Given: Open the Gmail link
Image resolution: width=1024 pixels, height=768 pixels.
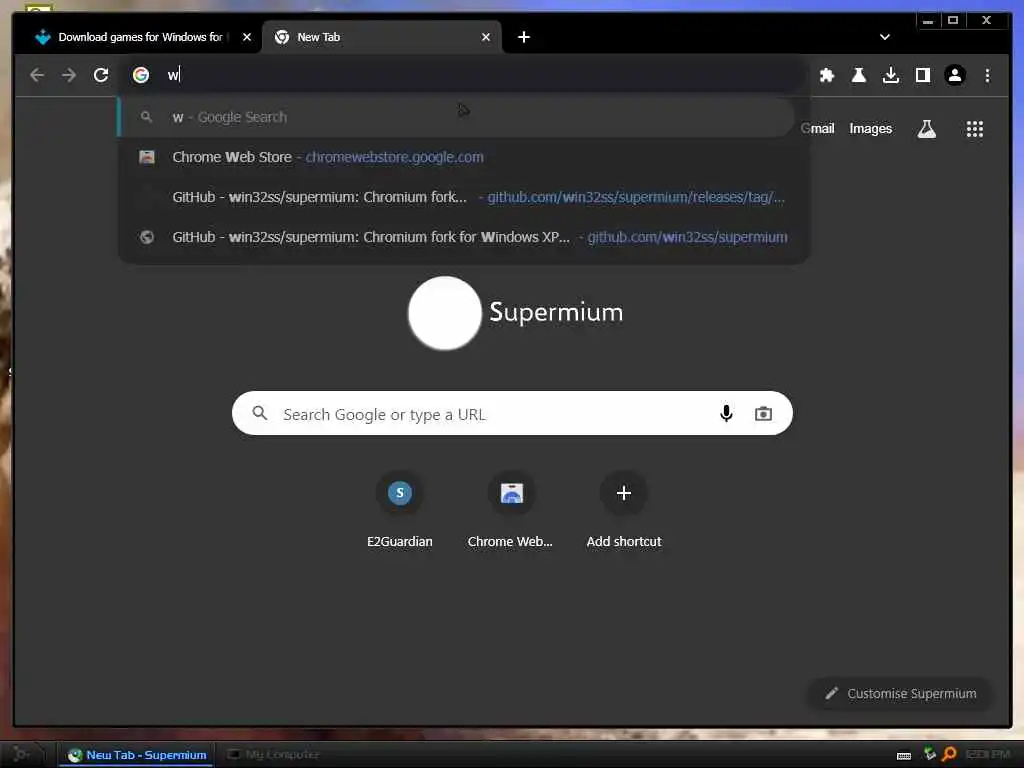Looking at the screenshot, I should (818, 129).
